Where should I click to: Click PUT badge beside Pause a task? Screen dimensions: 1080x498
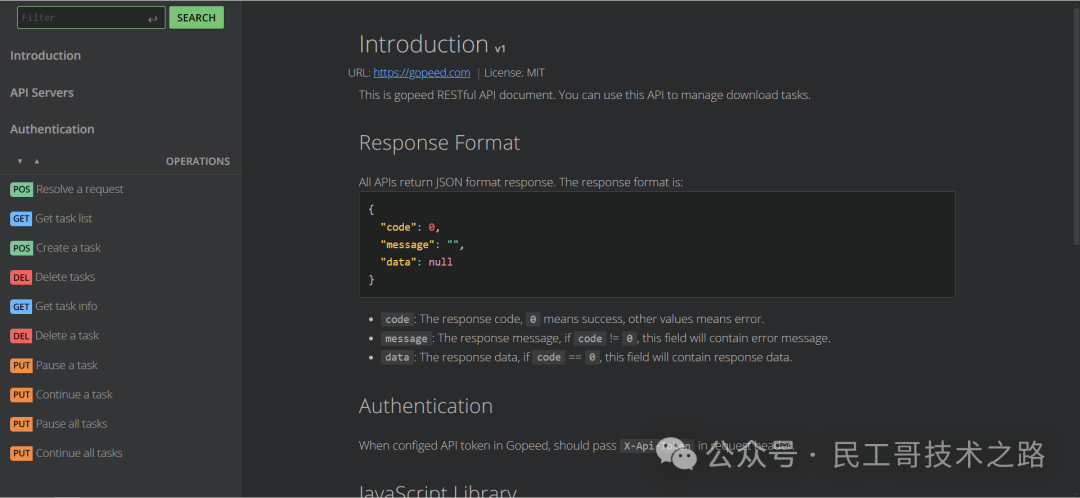tap(22, 365)
